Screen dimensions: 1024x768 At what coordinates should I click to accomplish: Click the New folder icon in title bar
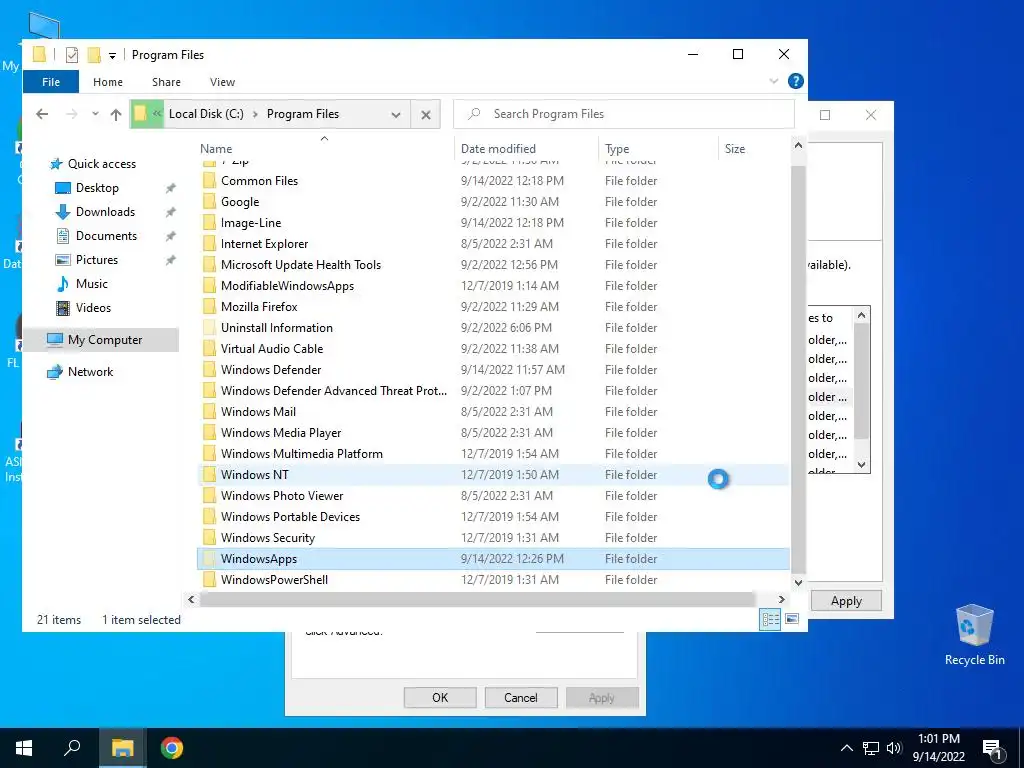[94, 55]
